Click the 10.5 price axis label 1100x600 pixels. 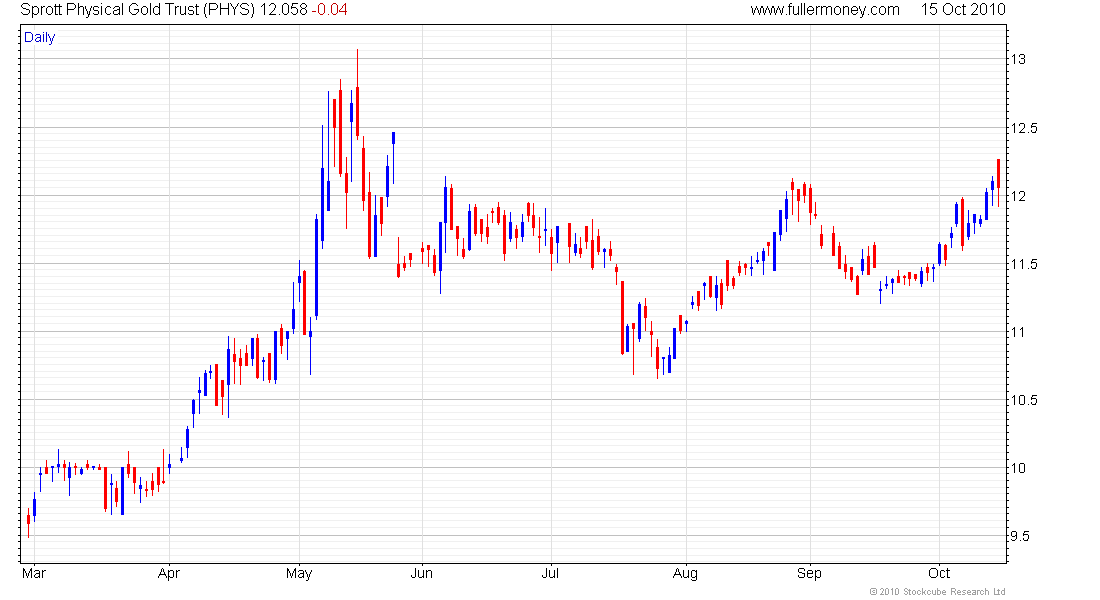click(x=1024, y=400)
